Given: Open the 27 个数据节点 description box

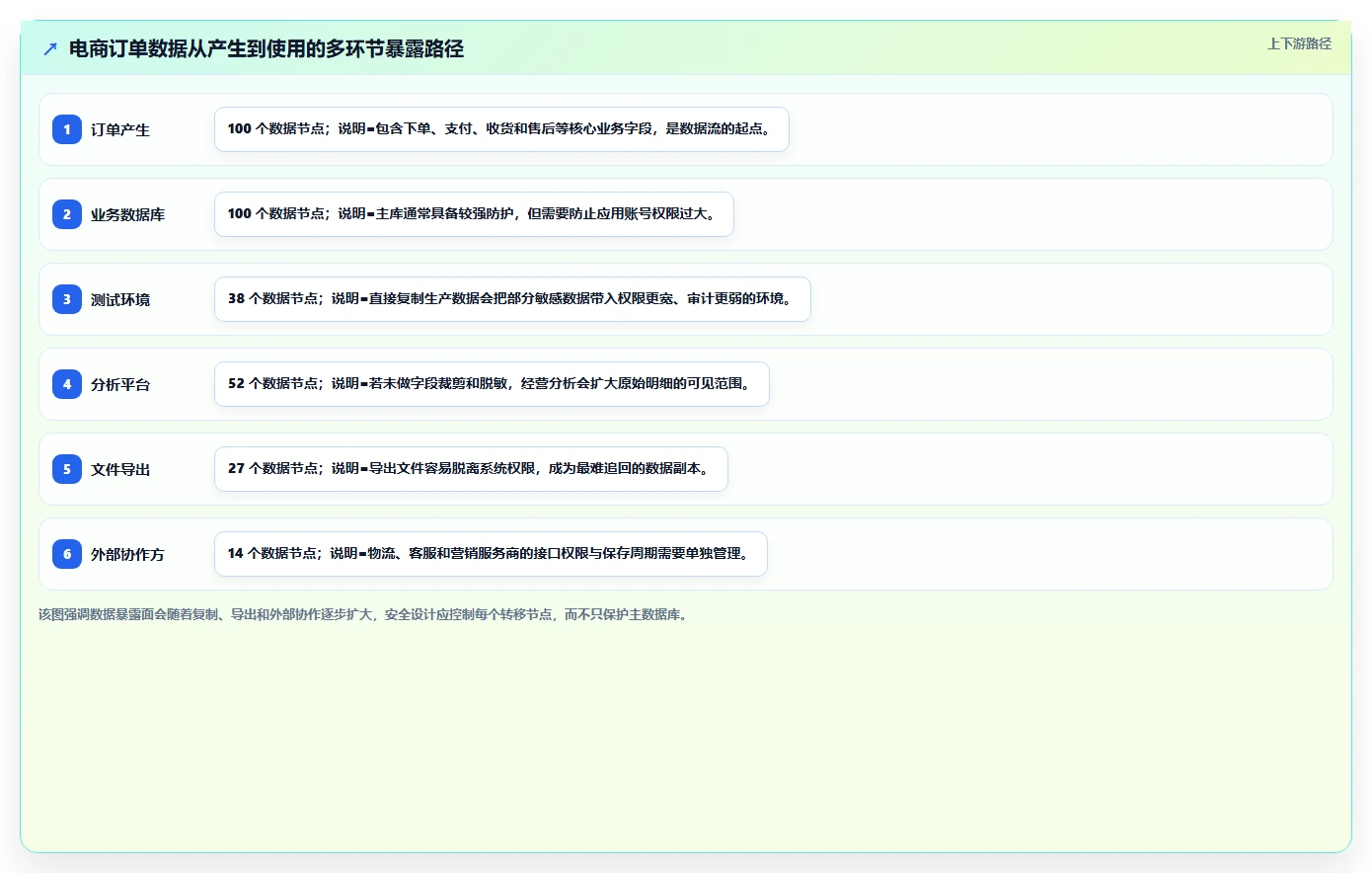Looking at the screenshot, I should click(x=471, y=469).
